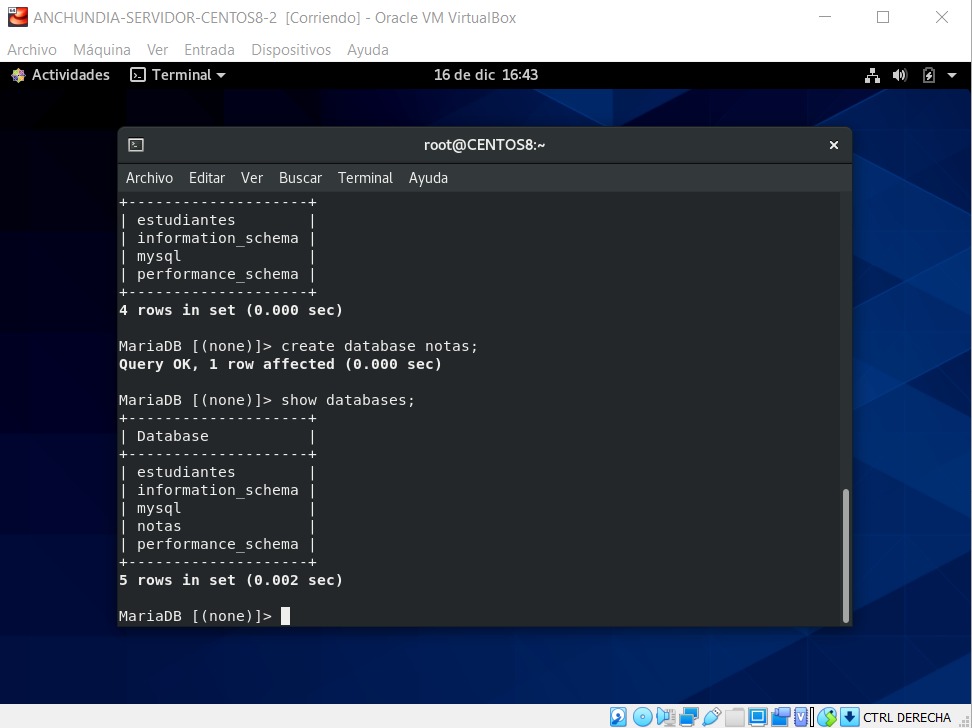Click the mouse integration indicator near CTRL DERECHA
The width and height of the screenshot is (972, 728).
tap(828, 715)
